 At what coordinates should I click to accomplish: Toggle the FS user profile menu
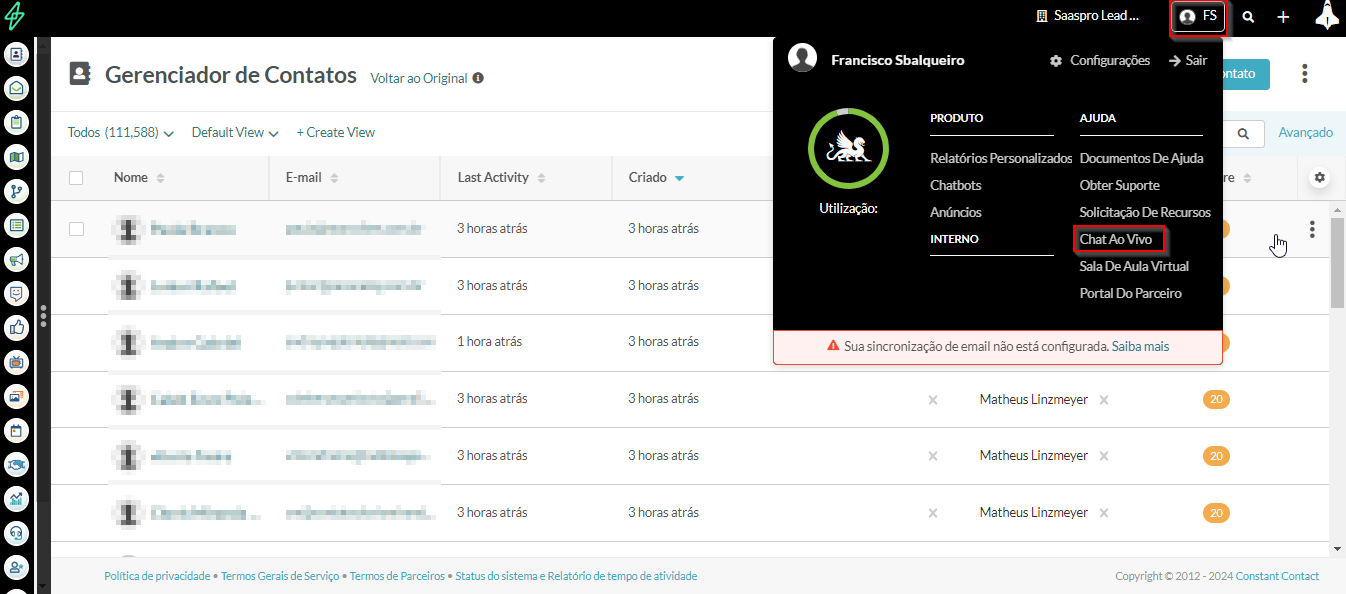(1198, 16)
